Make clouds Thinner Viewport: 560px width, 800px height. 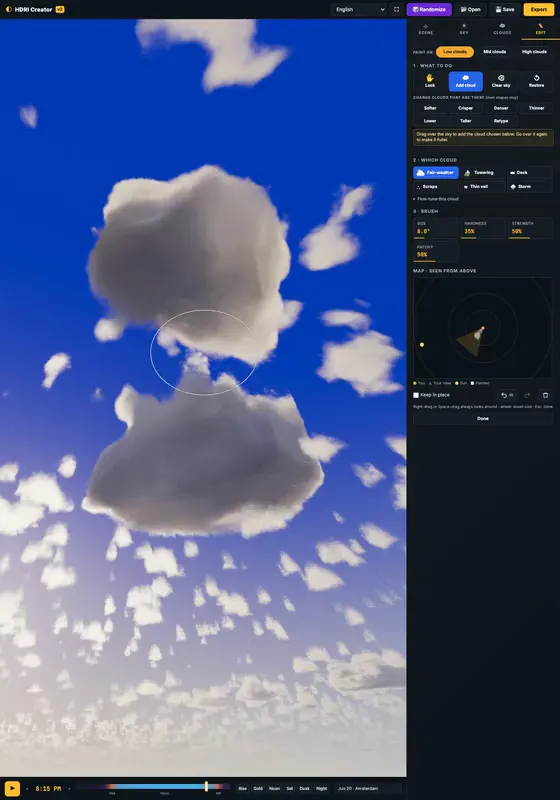coord(536,108)
